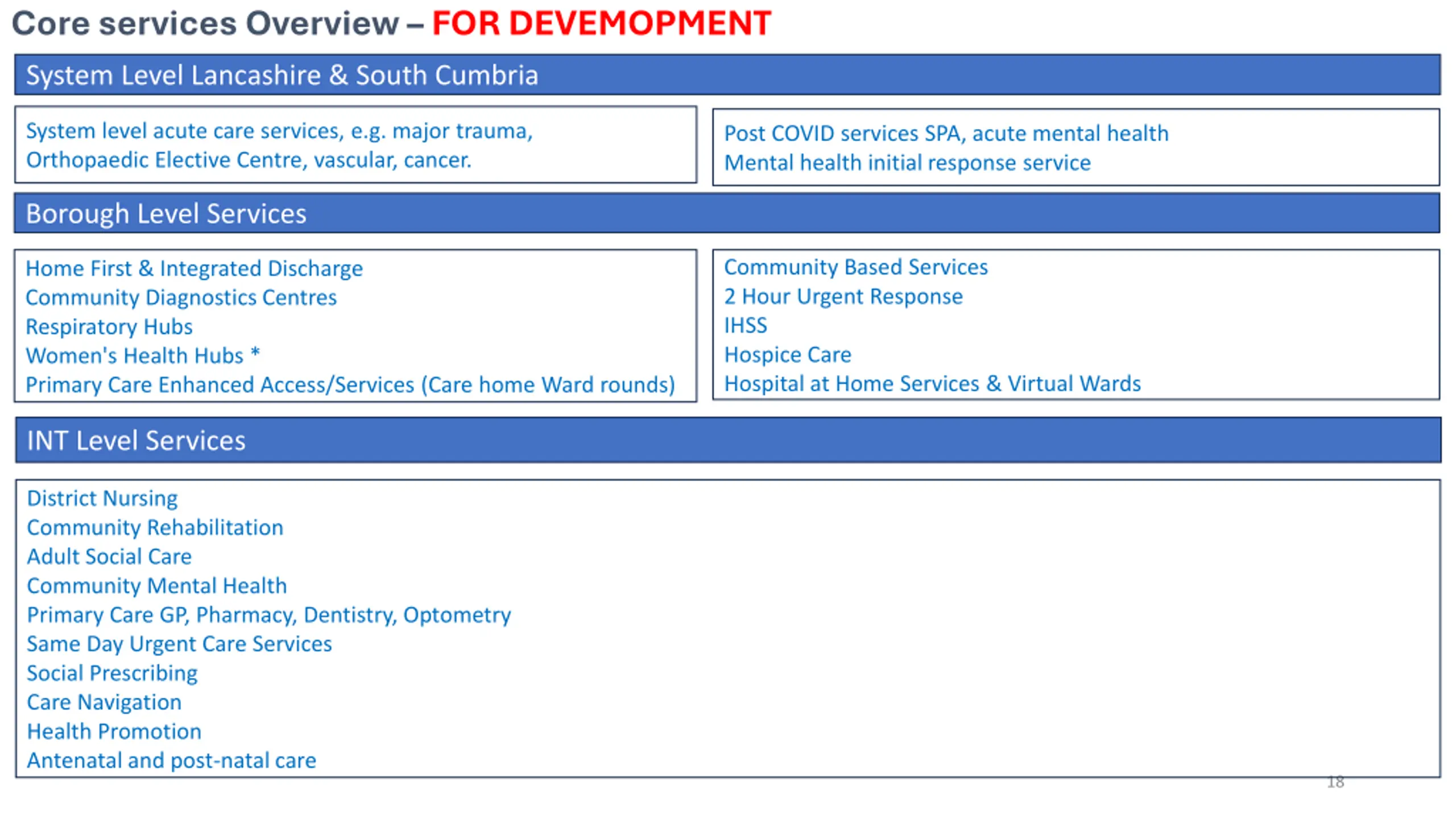Select 'Home First & Integrated Discharge' line

pos(194,268)
